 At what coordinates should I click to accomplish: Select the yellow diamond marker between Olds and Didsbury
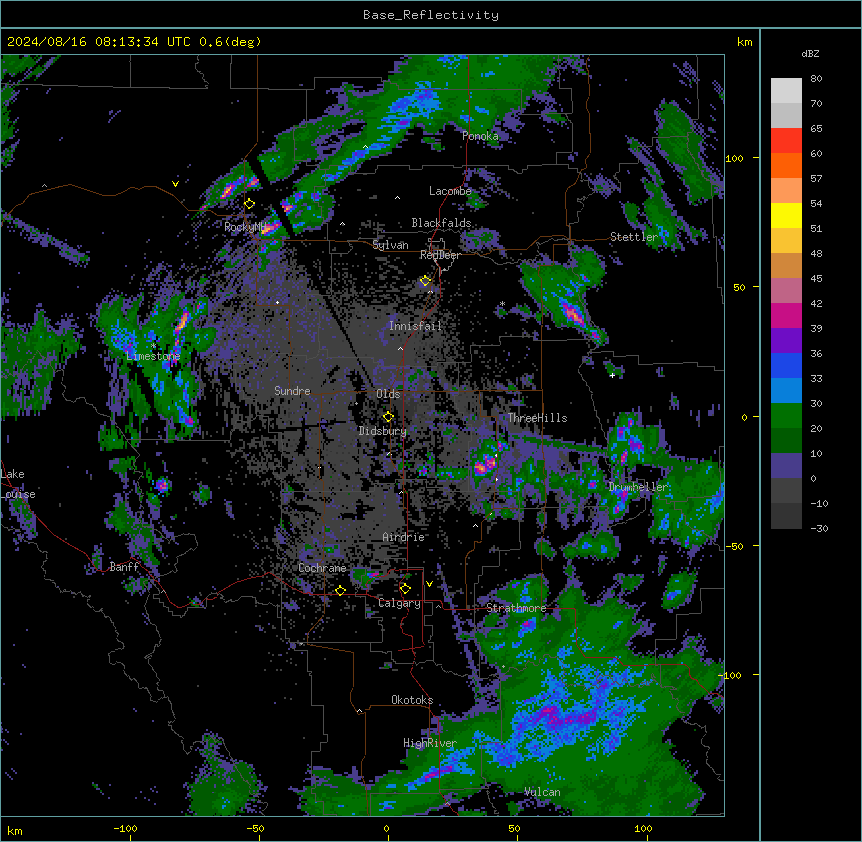(388, 416)
